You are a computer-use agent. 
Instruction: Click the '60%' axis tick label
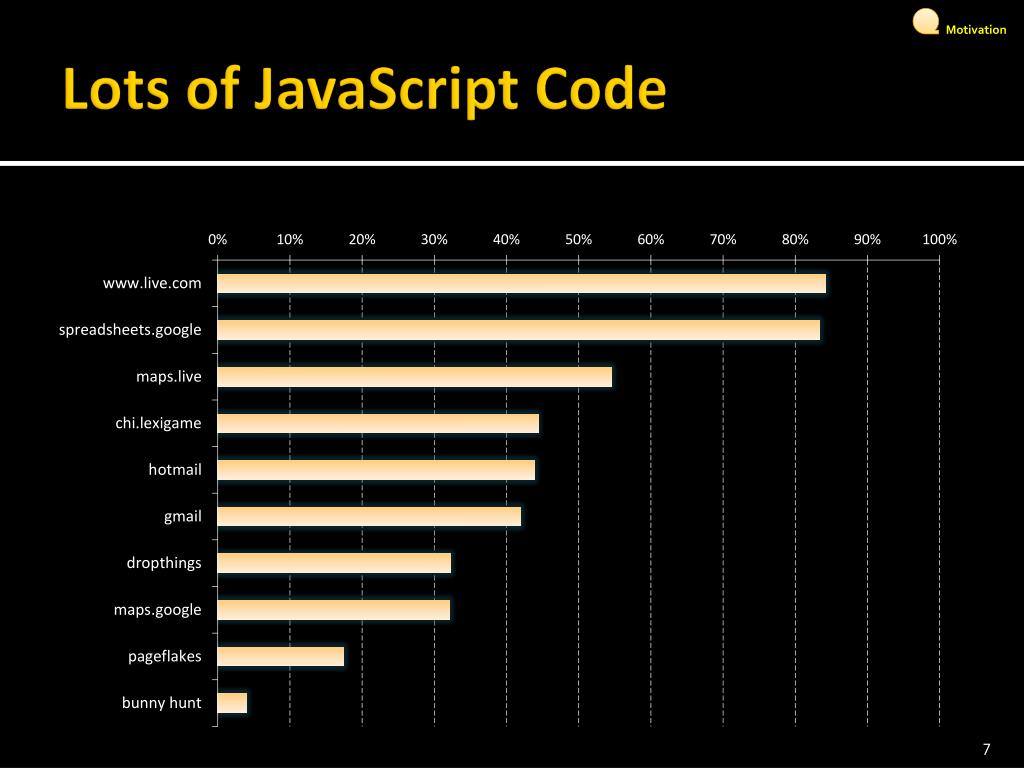click(x=650, y=240)
